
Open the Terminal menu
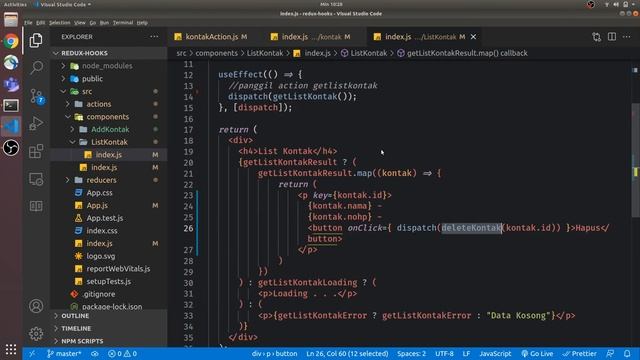(x=123, y=23)
